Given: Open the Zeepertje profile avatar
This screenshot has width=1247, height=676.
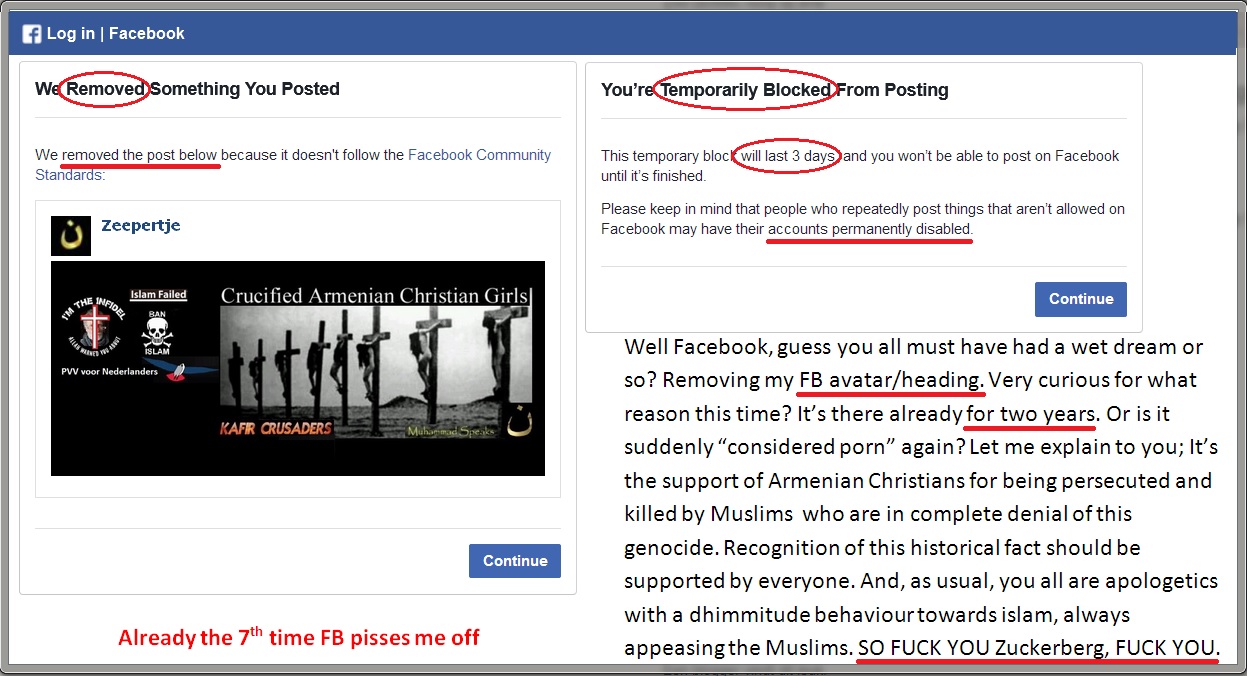Looking at the screenshot, I should point(71,235).
